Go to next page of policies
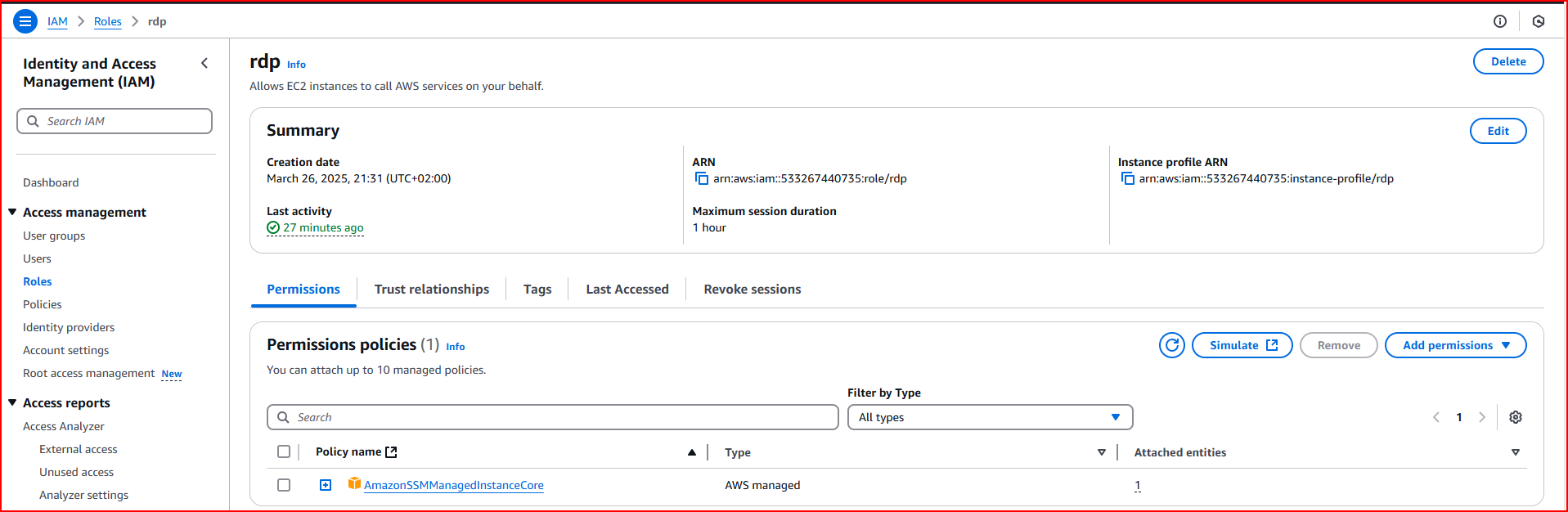Screen dimensions: 1568x512 coord(1482,417)
